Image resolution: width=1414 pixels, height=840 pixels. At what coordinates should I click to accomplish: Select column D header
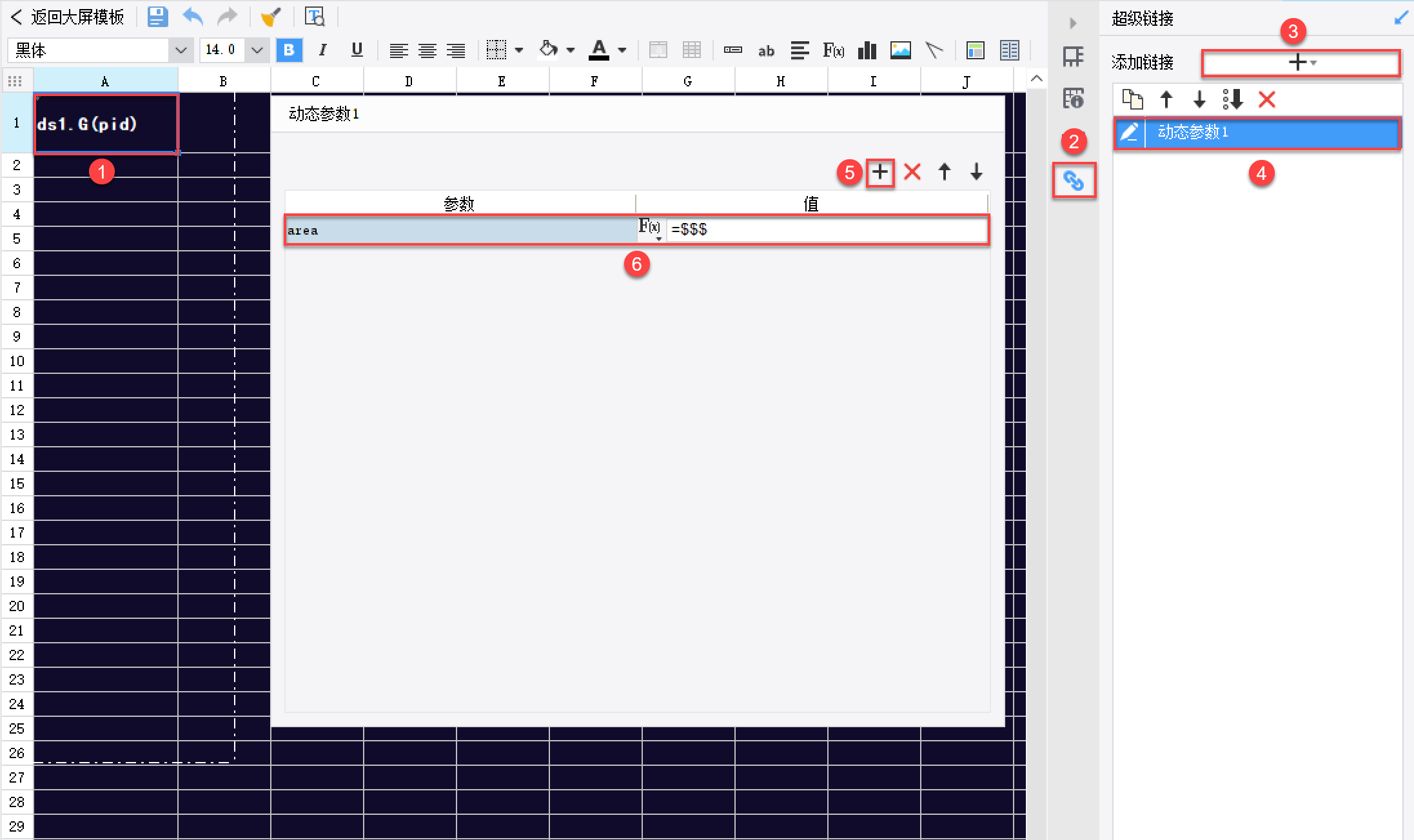point(409,81)
